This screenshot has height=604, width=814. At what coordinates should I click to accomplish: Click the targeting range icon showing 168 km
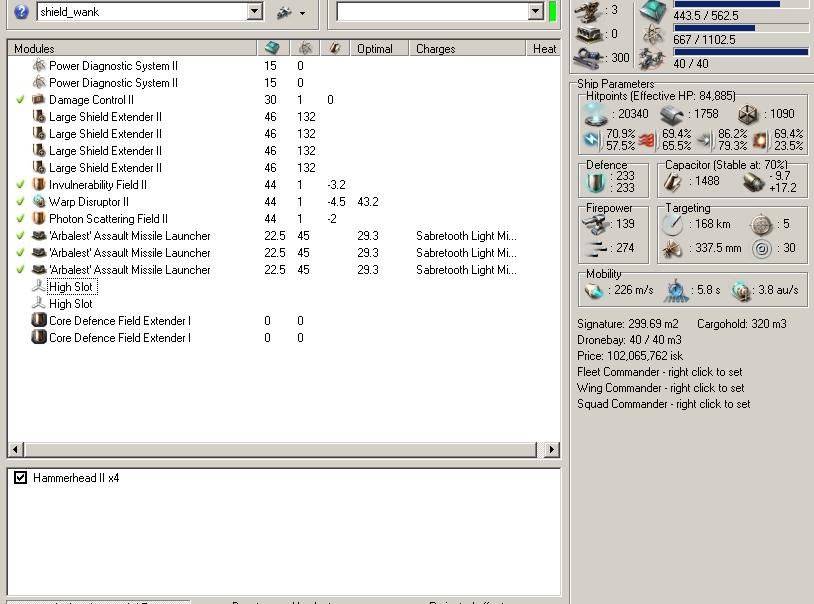[x=672, y=224]
